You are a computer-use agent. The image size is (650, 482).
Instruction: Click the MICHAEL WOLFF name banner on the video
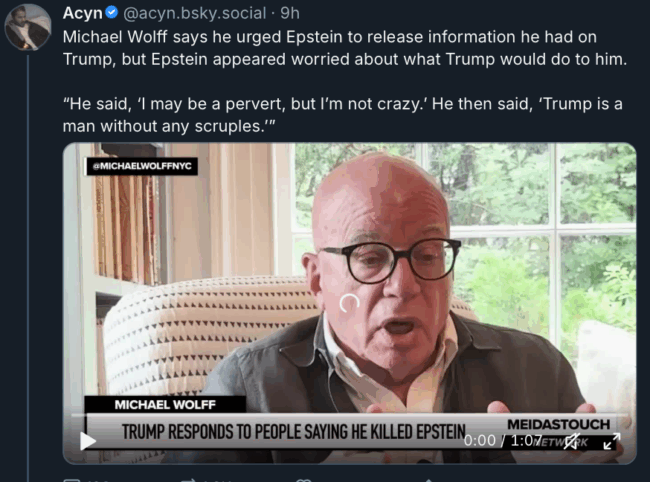(x=165, y=404)
